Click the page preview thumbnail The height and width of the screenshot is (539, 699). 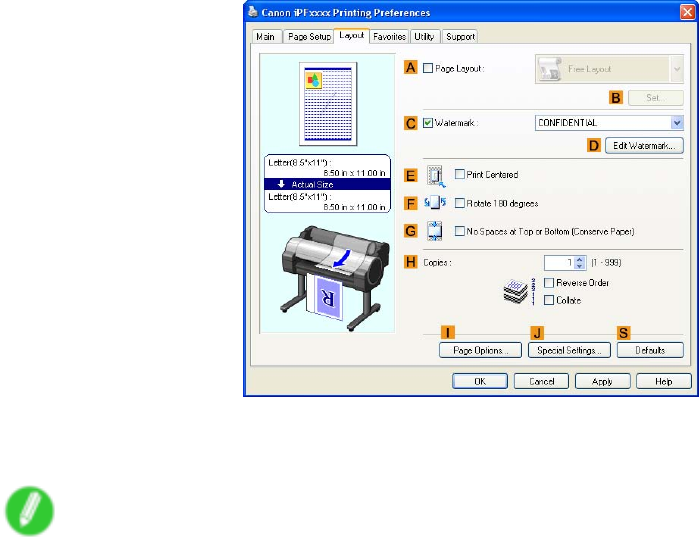pyautogui.click(x=328, y=104)
